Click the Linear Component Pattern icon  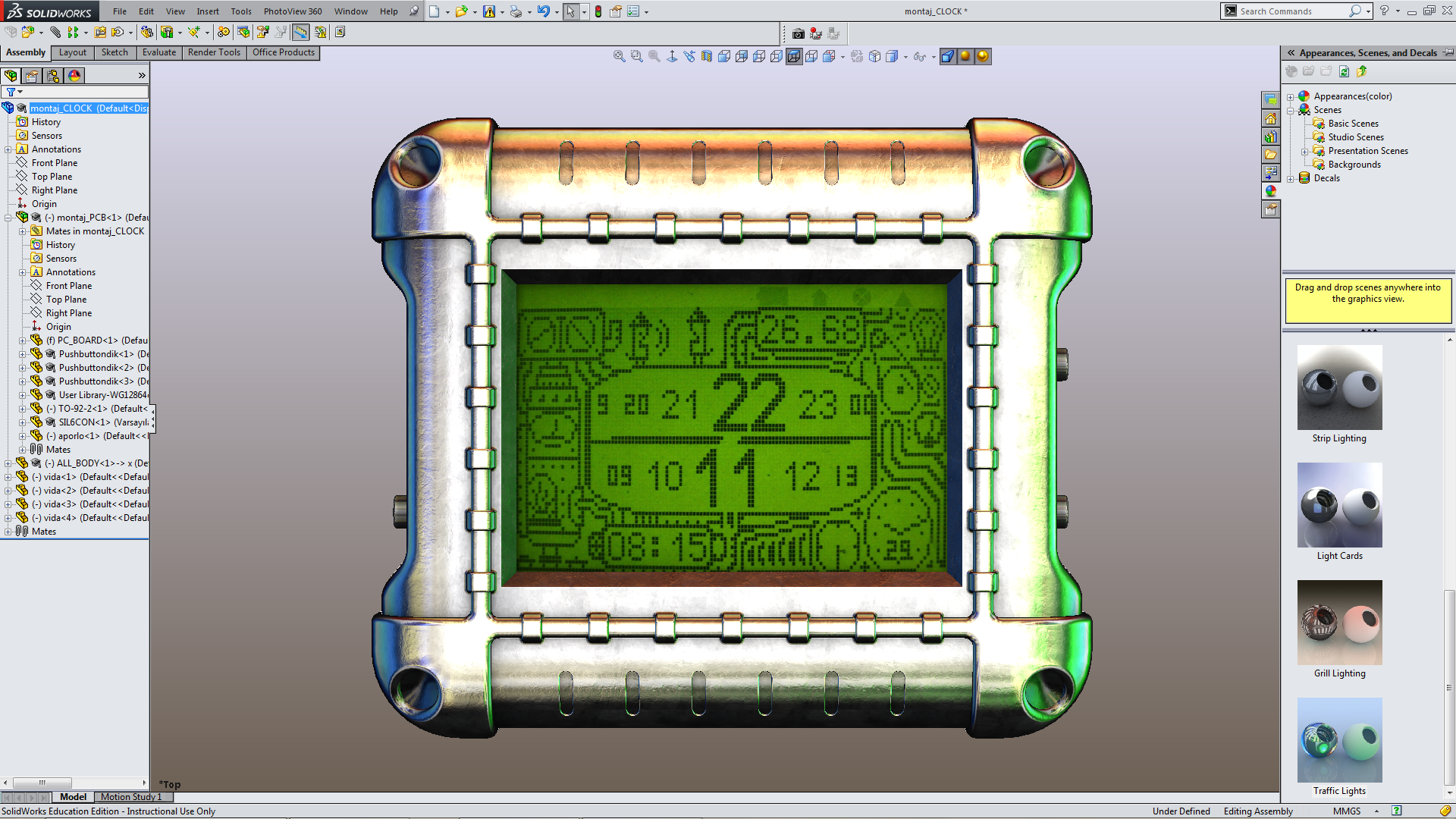[x=73, y=32]
